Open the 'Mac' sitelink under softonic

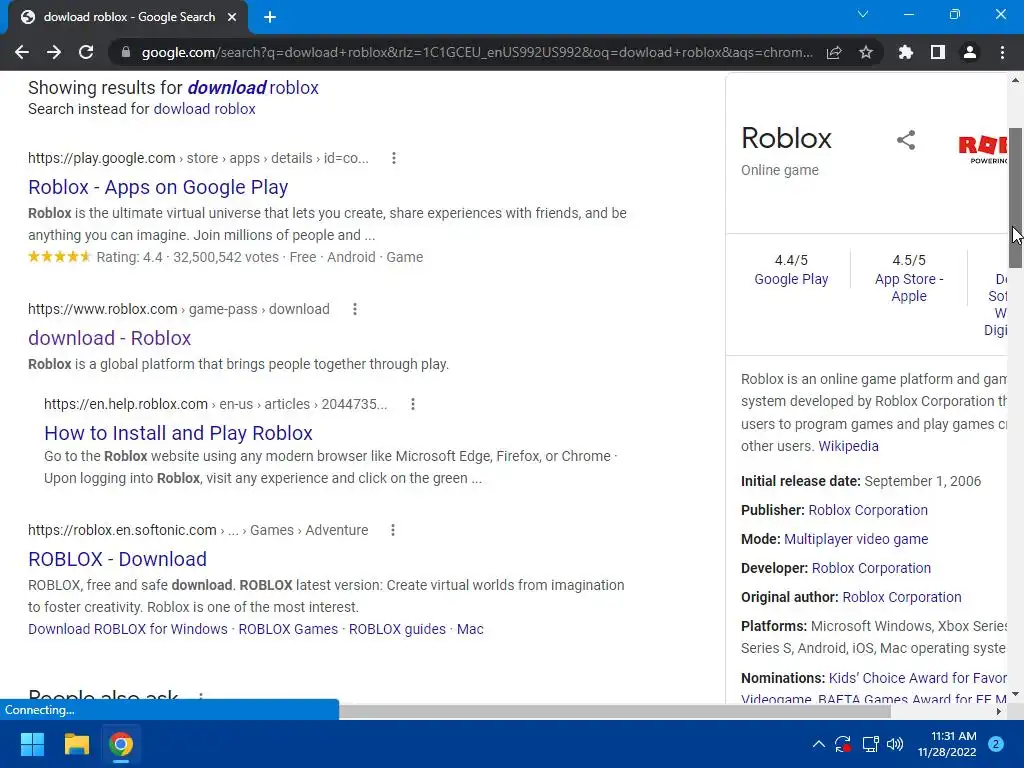(x=470, y=629)
